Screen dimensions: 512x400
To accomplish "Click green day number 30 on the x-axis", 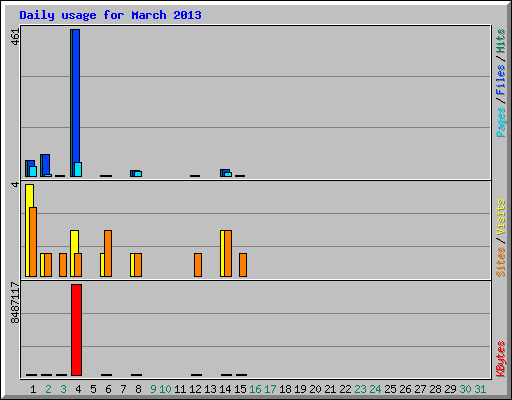I will (465, 389).
